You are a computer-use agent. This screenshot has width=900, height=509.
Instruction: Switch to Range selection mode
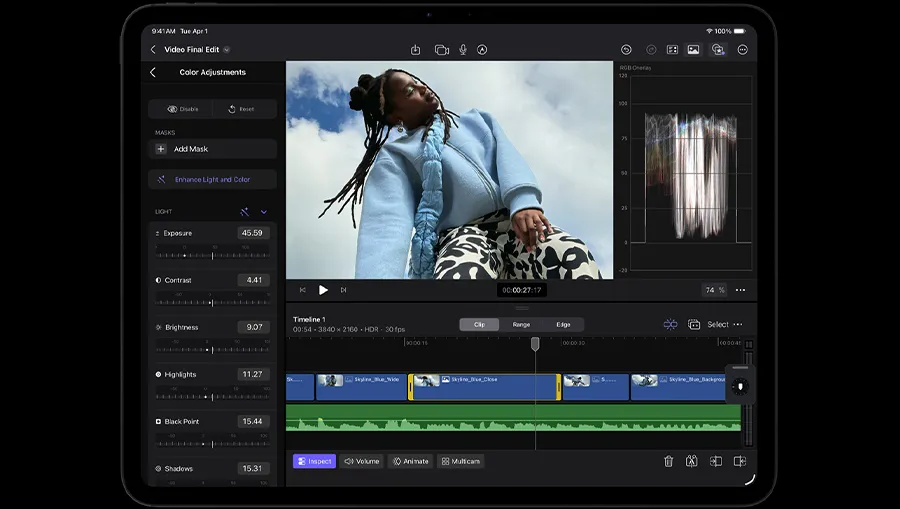coord(521,324)
